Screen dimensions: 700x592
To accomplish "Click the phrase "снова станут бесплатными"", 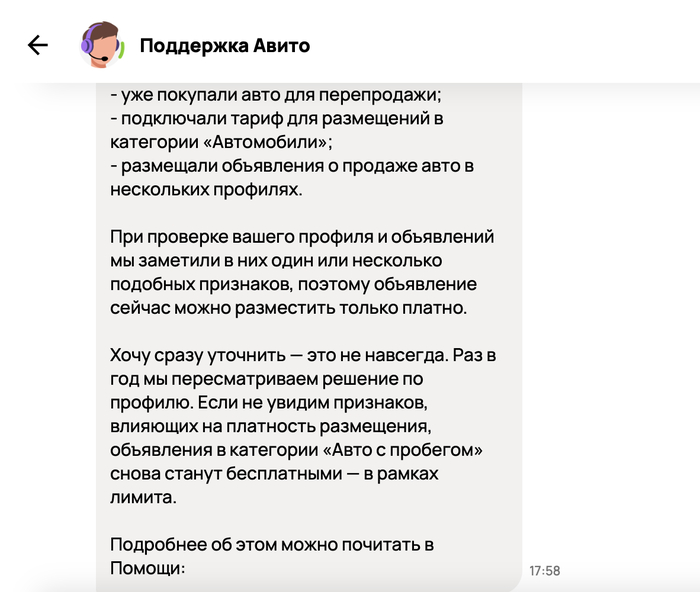I will coord(209,474).
